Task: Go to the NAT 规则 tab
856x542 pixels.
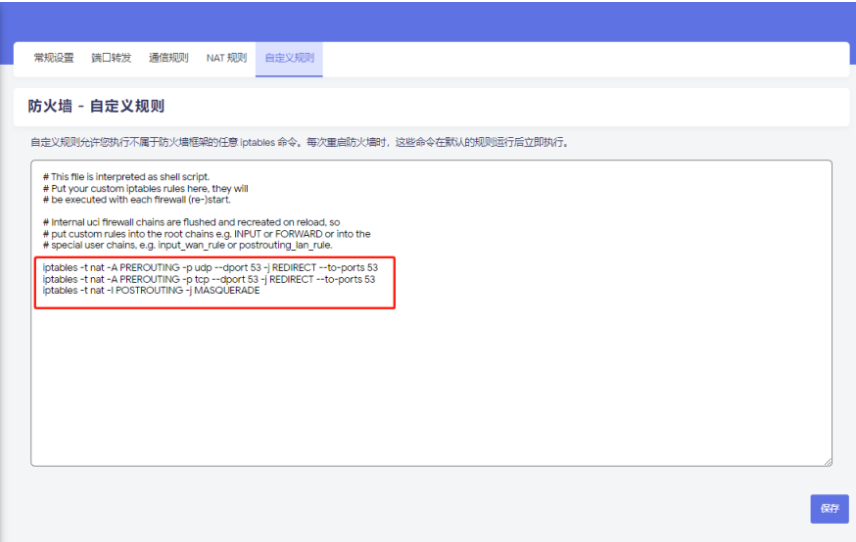Action: pyautogui.click(x=226, y=58)
